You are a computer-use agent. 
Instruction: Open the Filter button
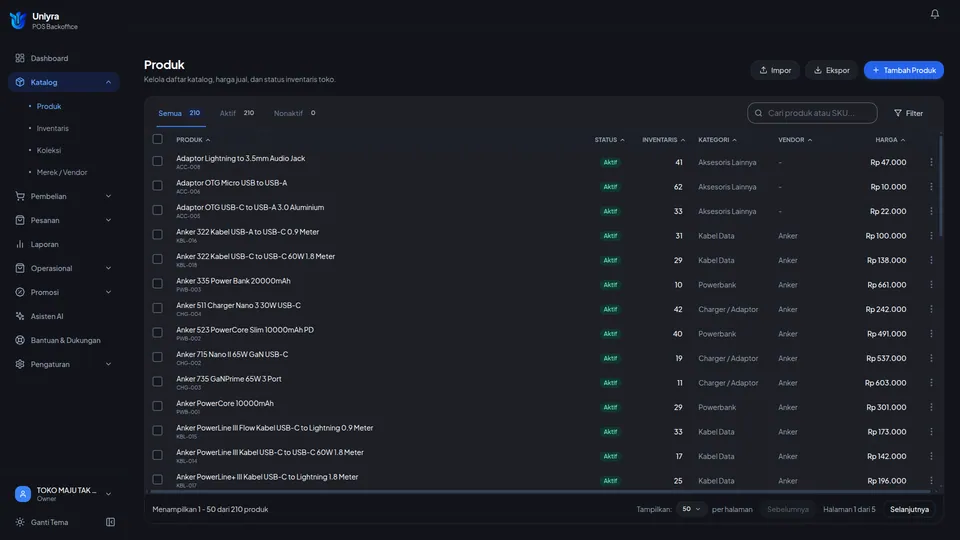(x=909, y=113)
